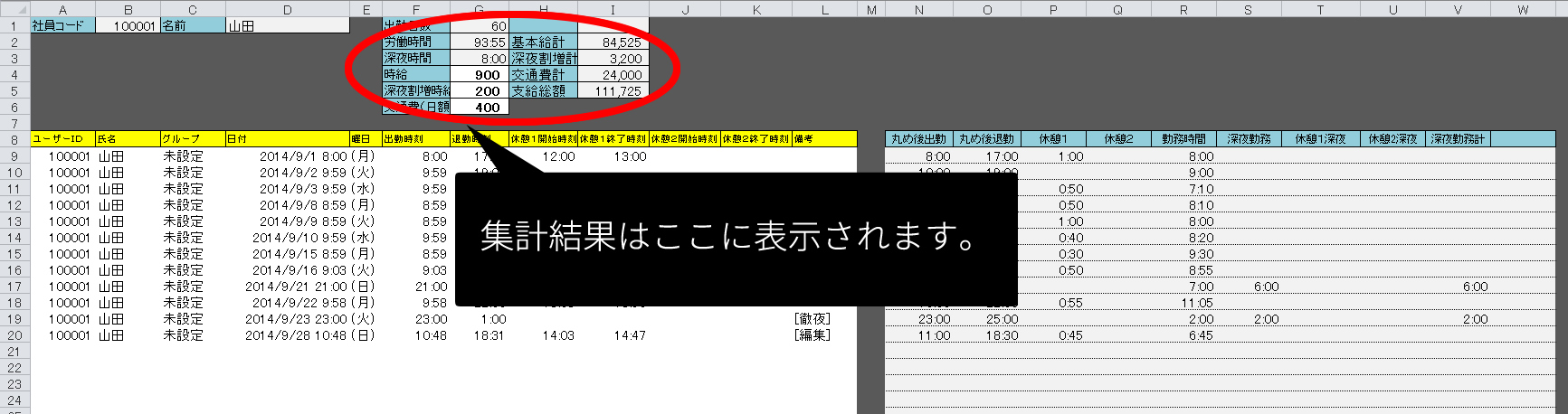This screenshot has width=1568, height=414.
Task: Click the 氏名 header cell
Action: (128, 139)
